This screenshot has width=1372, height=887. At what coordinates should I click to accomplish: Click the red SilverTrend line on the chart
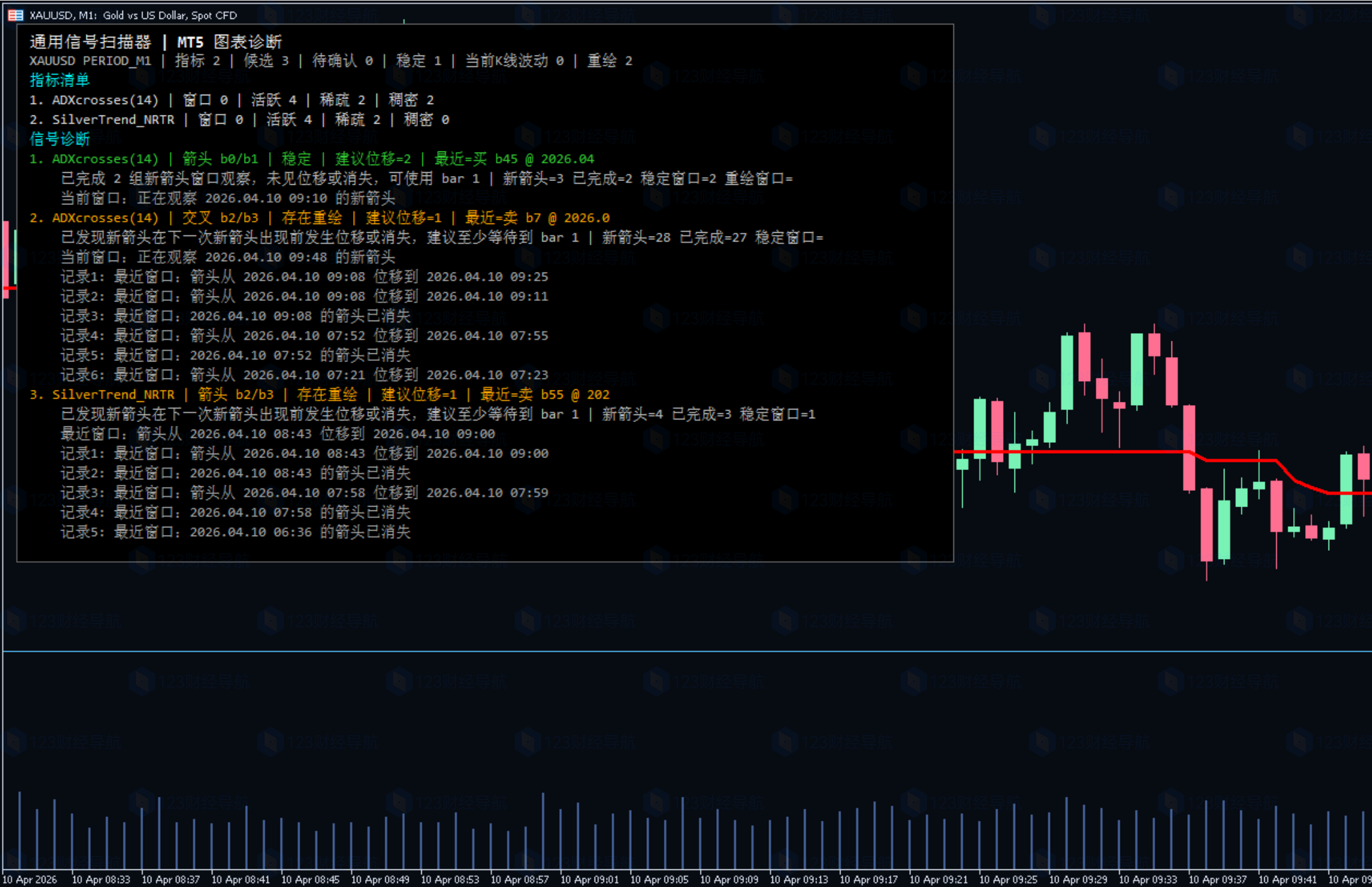pyautogui.click(x=1072, y=452)
